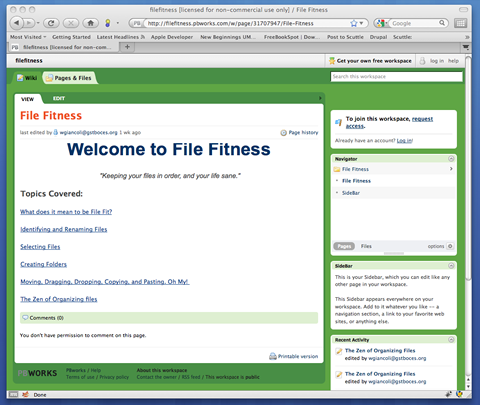Screen dimensions: 480x405
Task: Open Selecting Files link
Action: coord(40,247)
